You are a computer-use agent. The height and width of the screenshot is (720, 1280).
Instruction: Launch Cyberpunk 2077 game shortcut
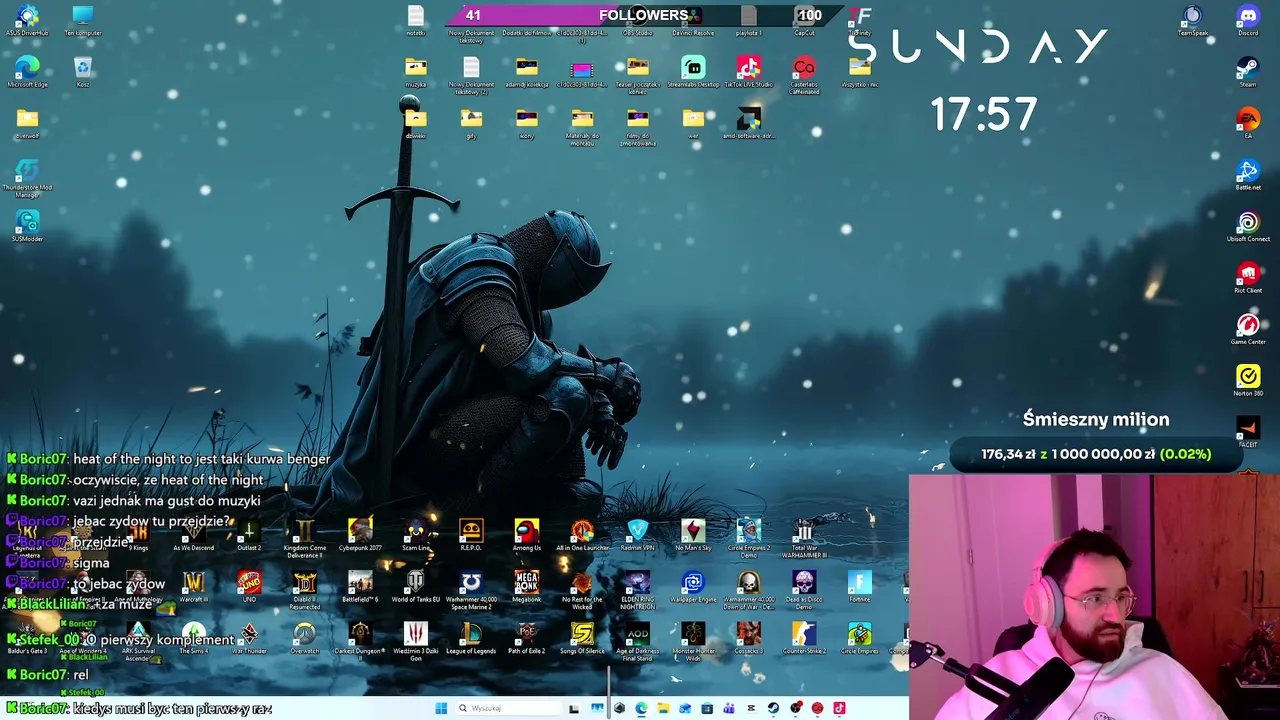[x=360, y=535]
